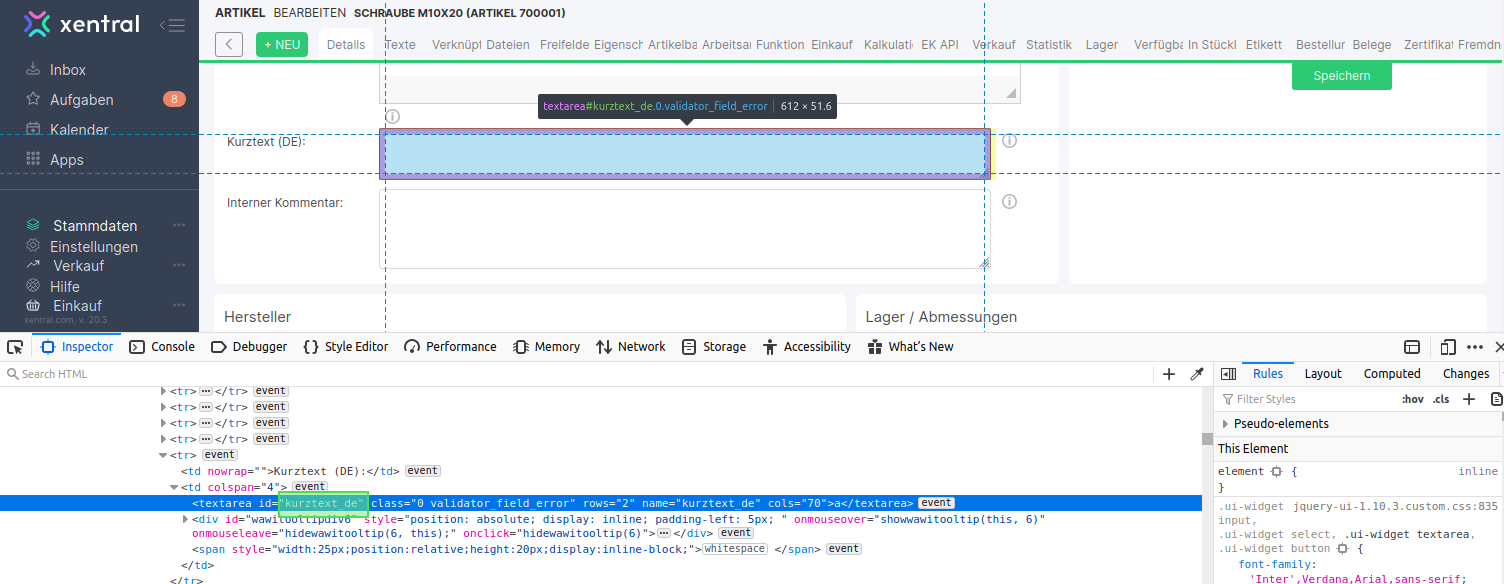
Task: Collapse the xentral sidebar menu icon
Action: (x=172, y=25)
